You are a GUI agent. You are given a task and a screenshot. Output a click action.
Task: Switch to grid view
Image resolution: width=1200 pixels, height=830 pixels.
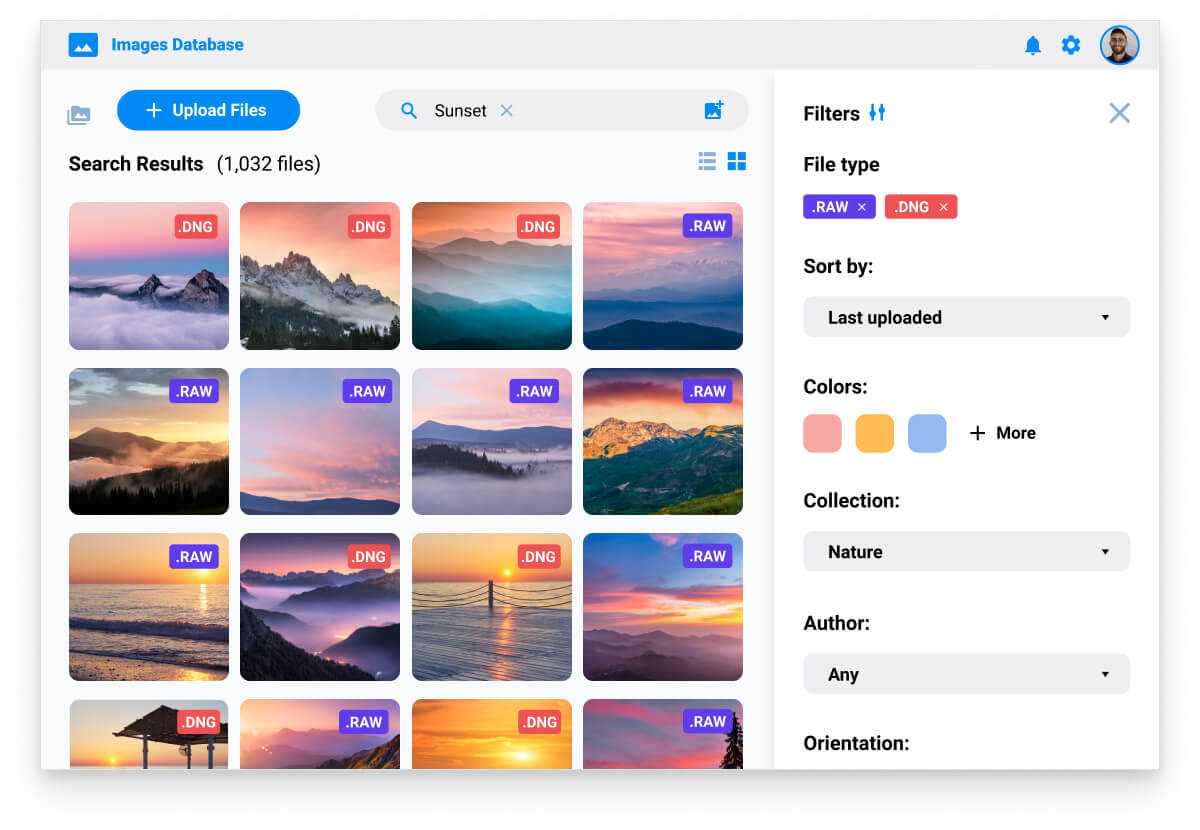pos(737,161)
